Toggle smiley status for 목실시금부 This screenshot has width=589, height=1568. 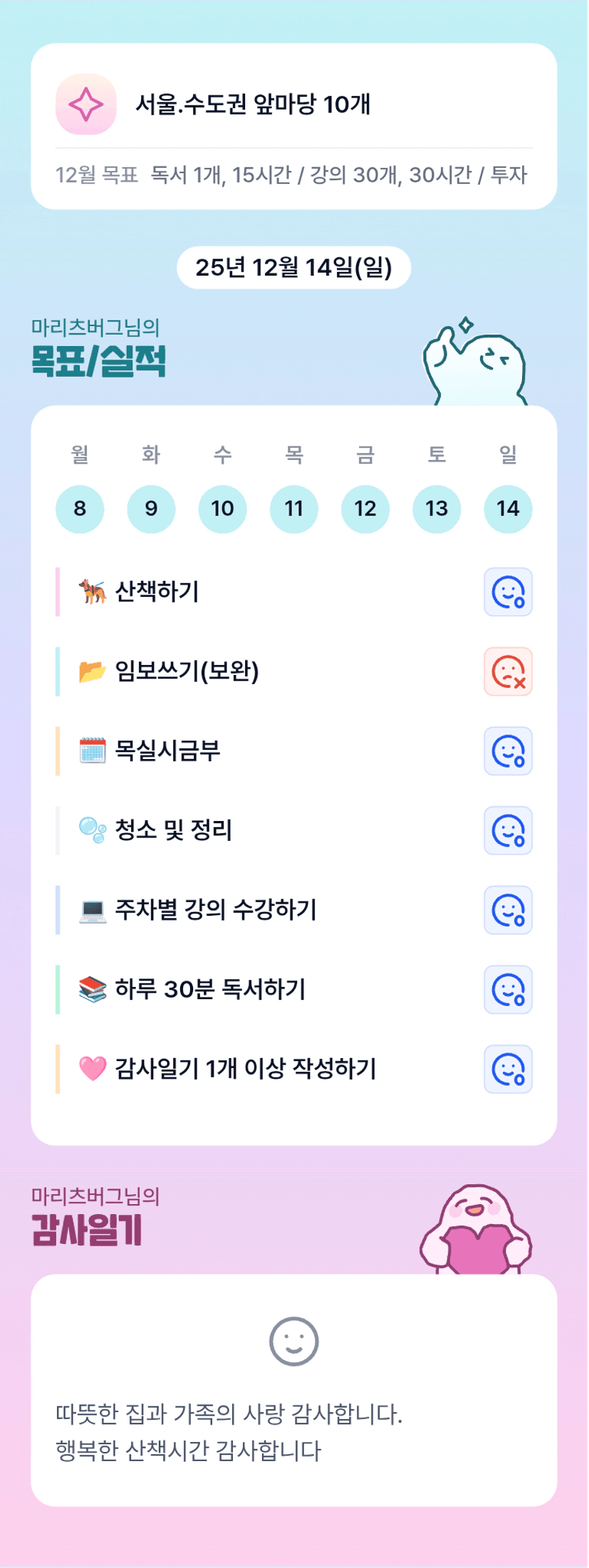pos(508,751)
